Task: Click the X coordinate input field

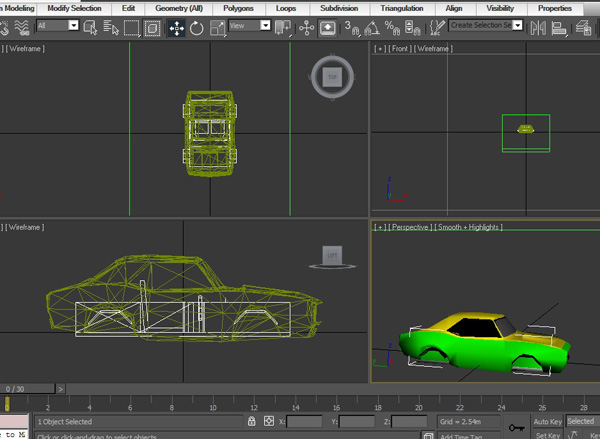Action: [305, 422]
